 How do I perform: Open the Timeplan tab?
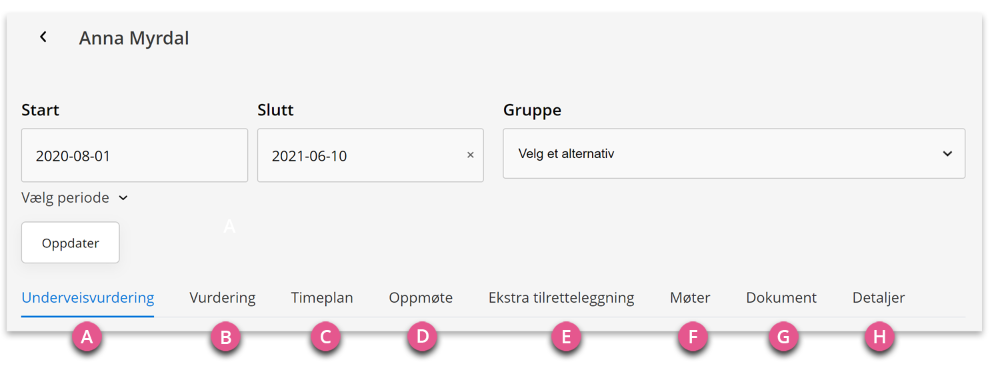(x=322, y=298)
